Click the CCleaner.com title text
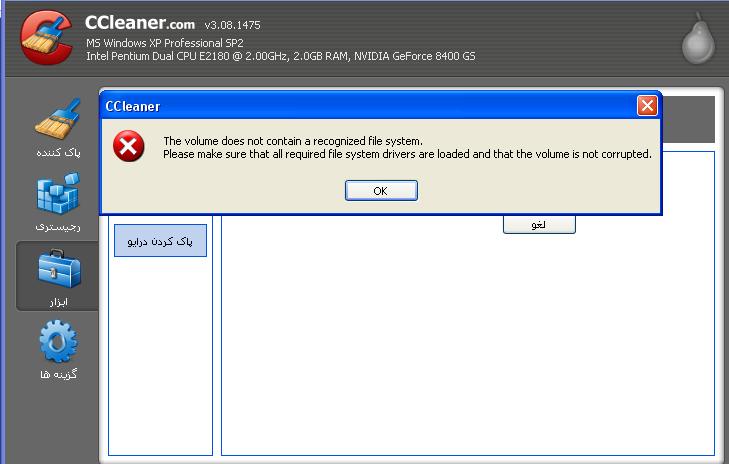The width and height of the screenshot is (729, 464). coord(139,23)
